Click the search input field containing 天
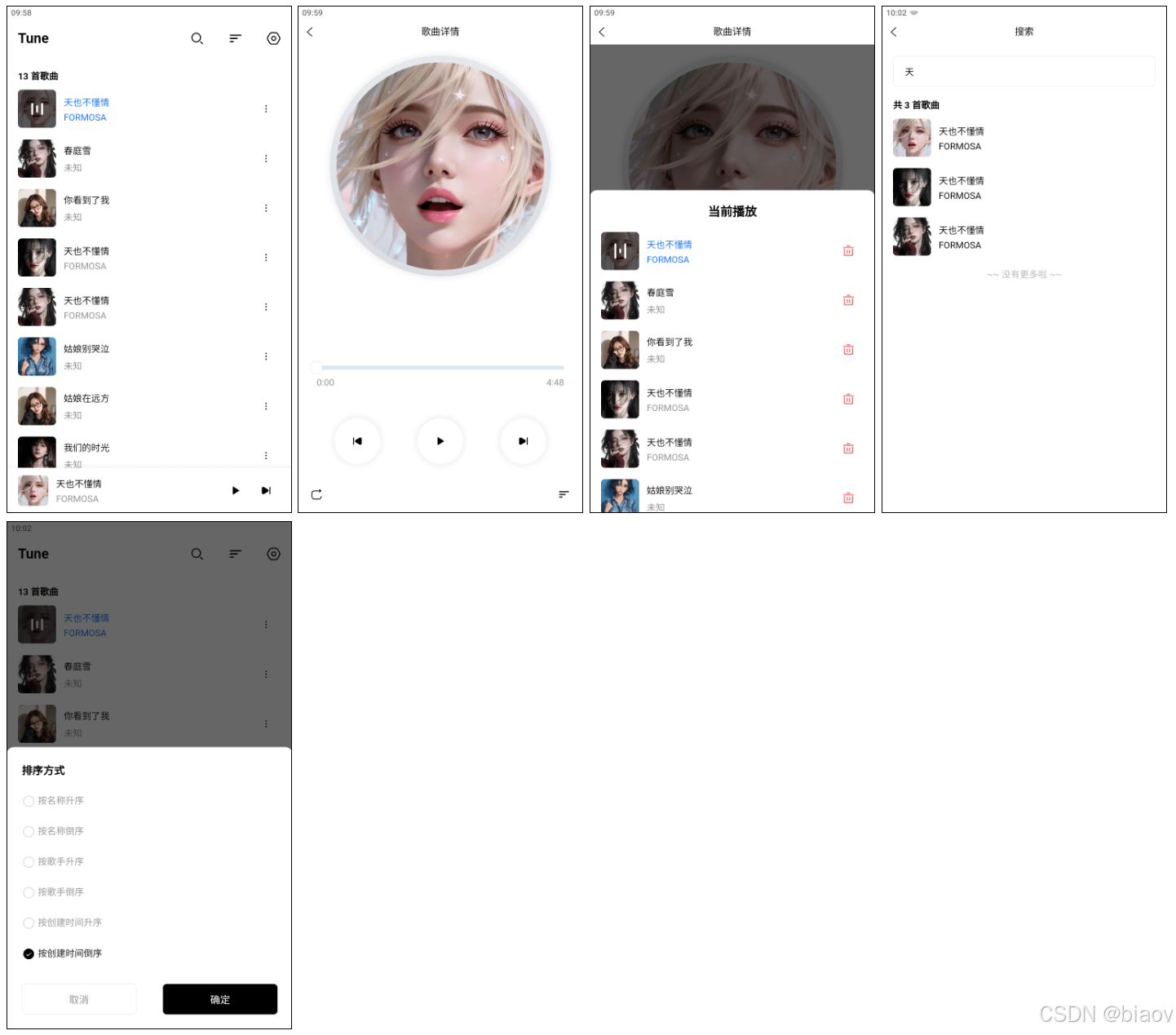This screenshot has width=1176, height=1035. click(1024, 72)
